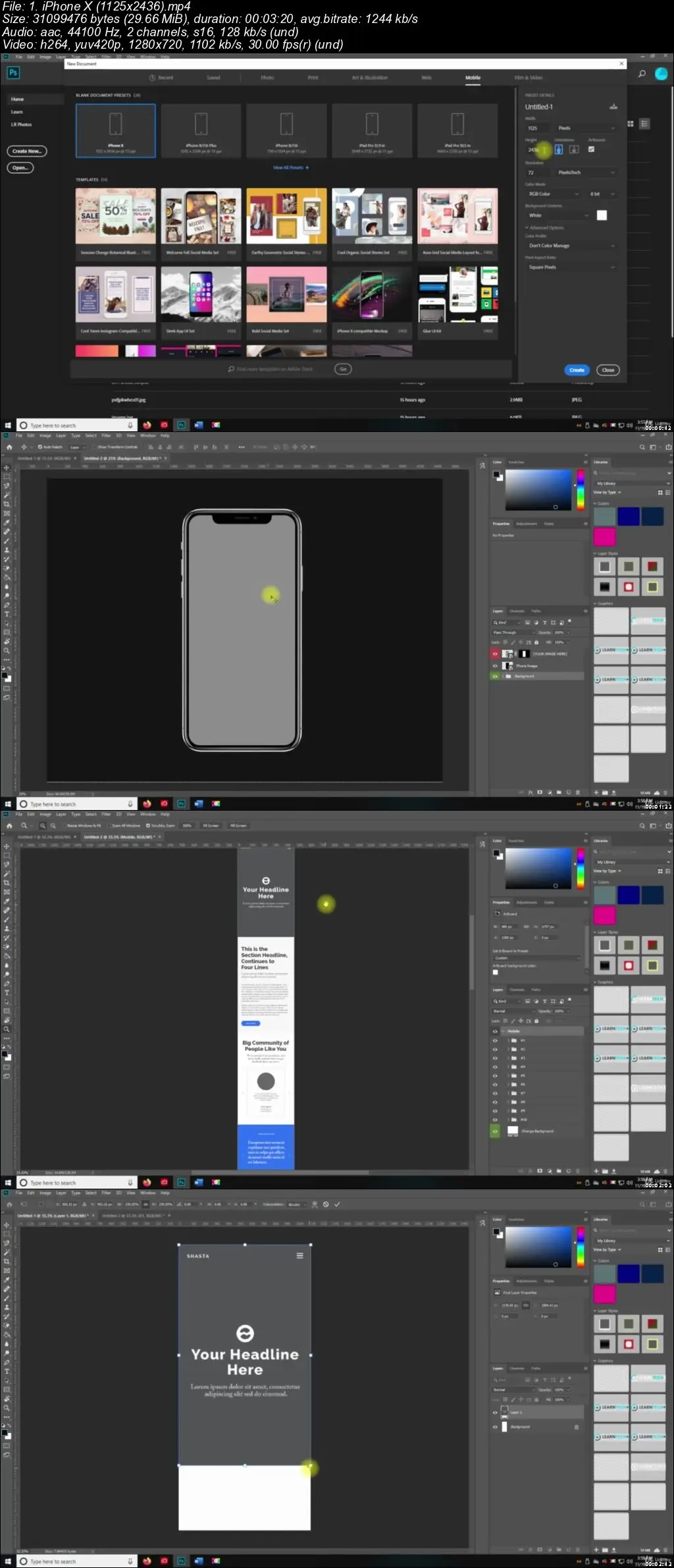Image resolution: width=674 pixels, height=1568 pixels.
Task: Click the share icon in phone mockup frame options bar
Action: coord(668,447)
